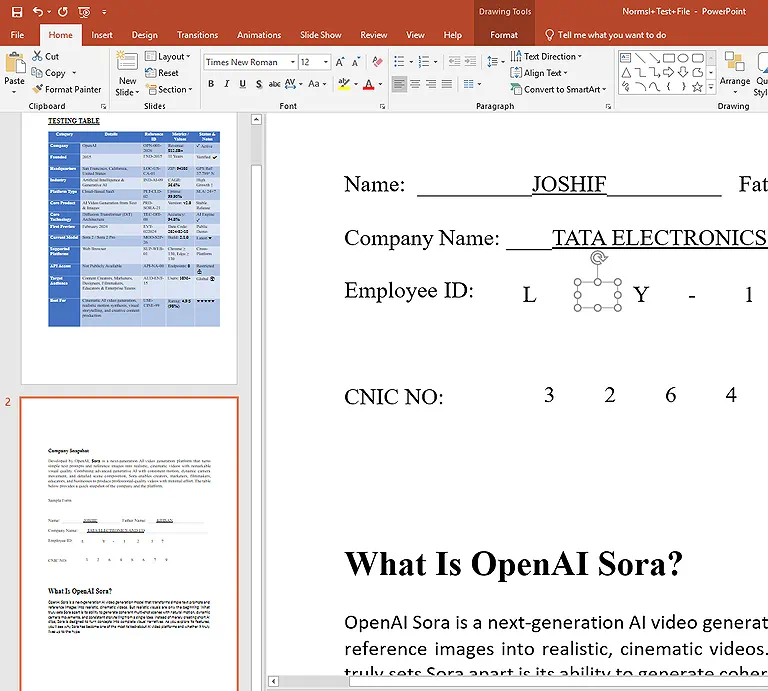Open the View tab
This screenshot has height=691, width=768.
(415, 35)
